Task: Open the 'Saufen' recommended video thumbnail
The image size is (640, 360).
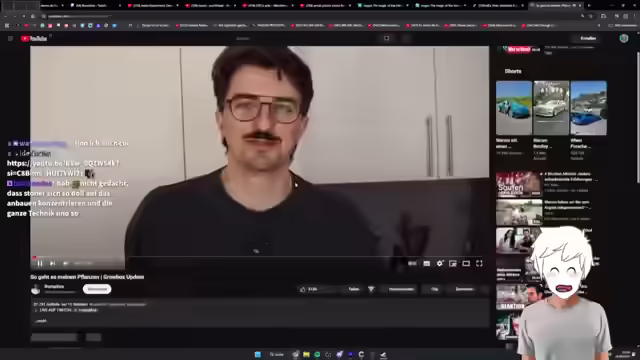Action: point(519,184)
